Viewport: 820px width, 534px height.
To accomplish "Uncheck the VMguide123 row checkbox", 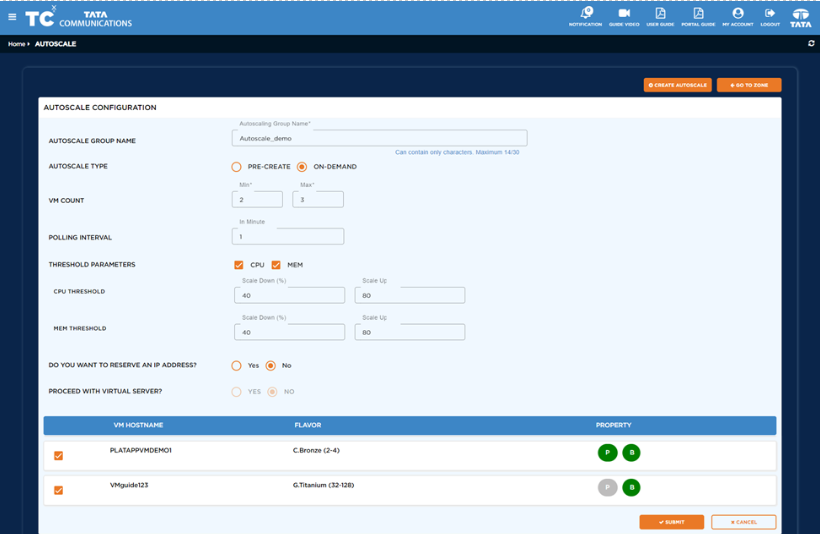I will coord(59,490).
